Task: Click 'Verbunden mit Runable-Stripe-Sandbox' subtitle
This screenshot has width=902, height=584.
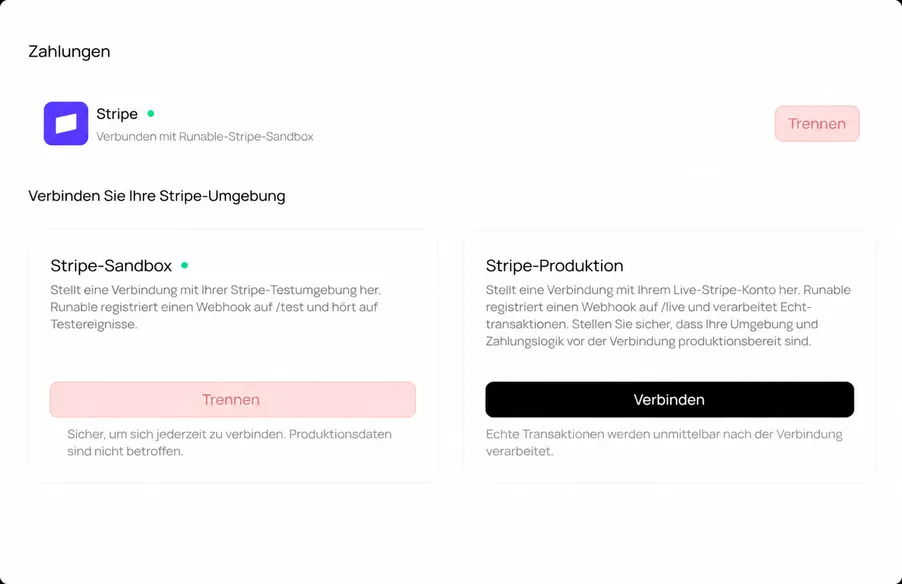Action: click(x=205, y=136)
